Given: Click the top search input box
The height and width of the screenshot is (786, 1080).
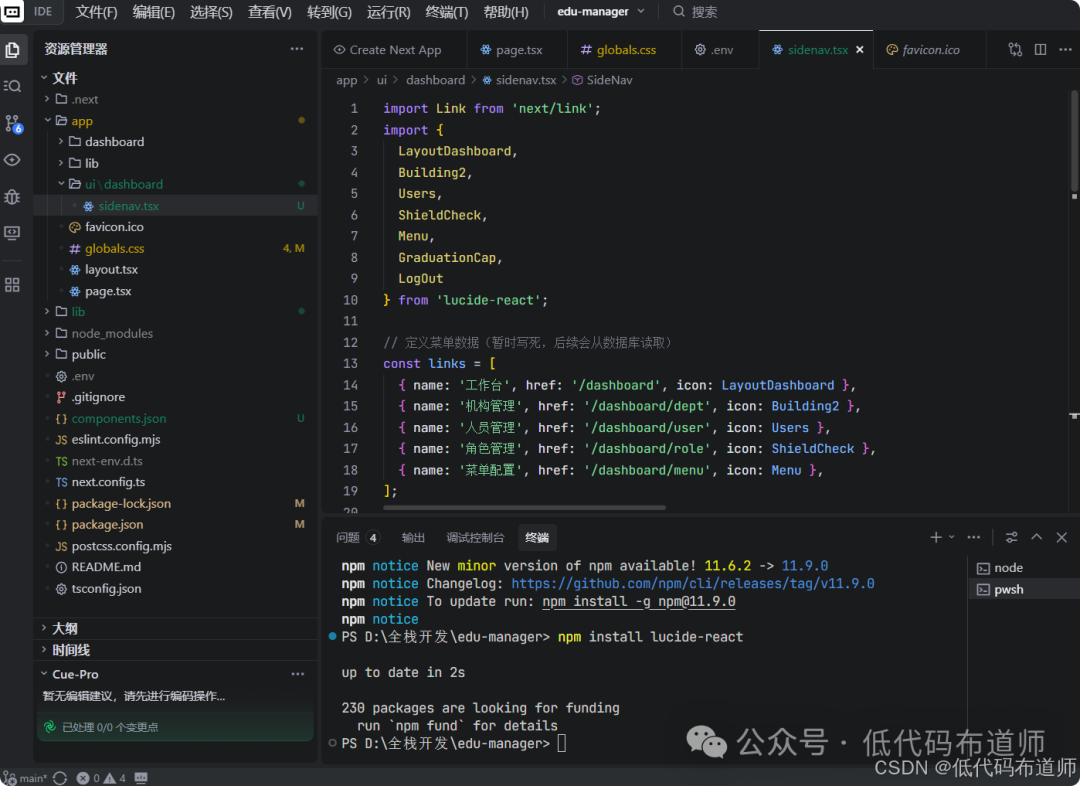Looking at the screenshot, I should click(x=704, y=12).
